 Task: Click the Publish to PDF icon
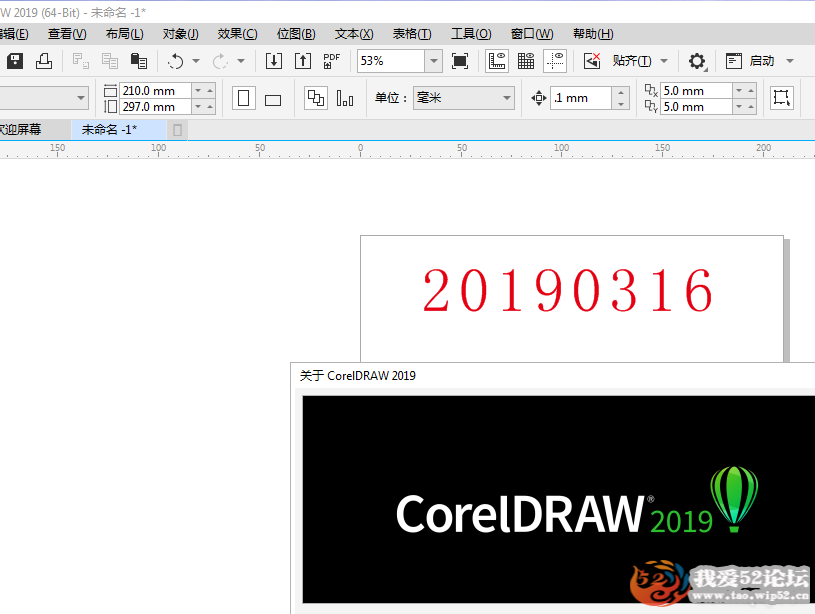tap(332, 61)
